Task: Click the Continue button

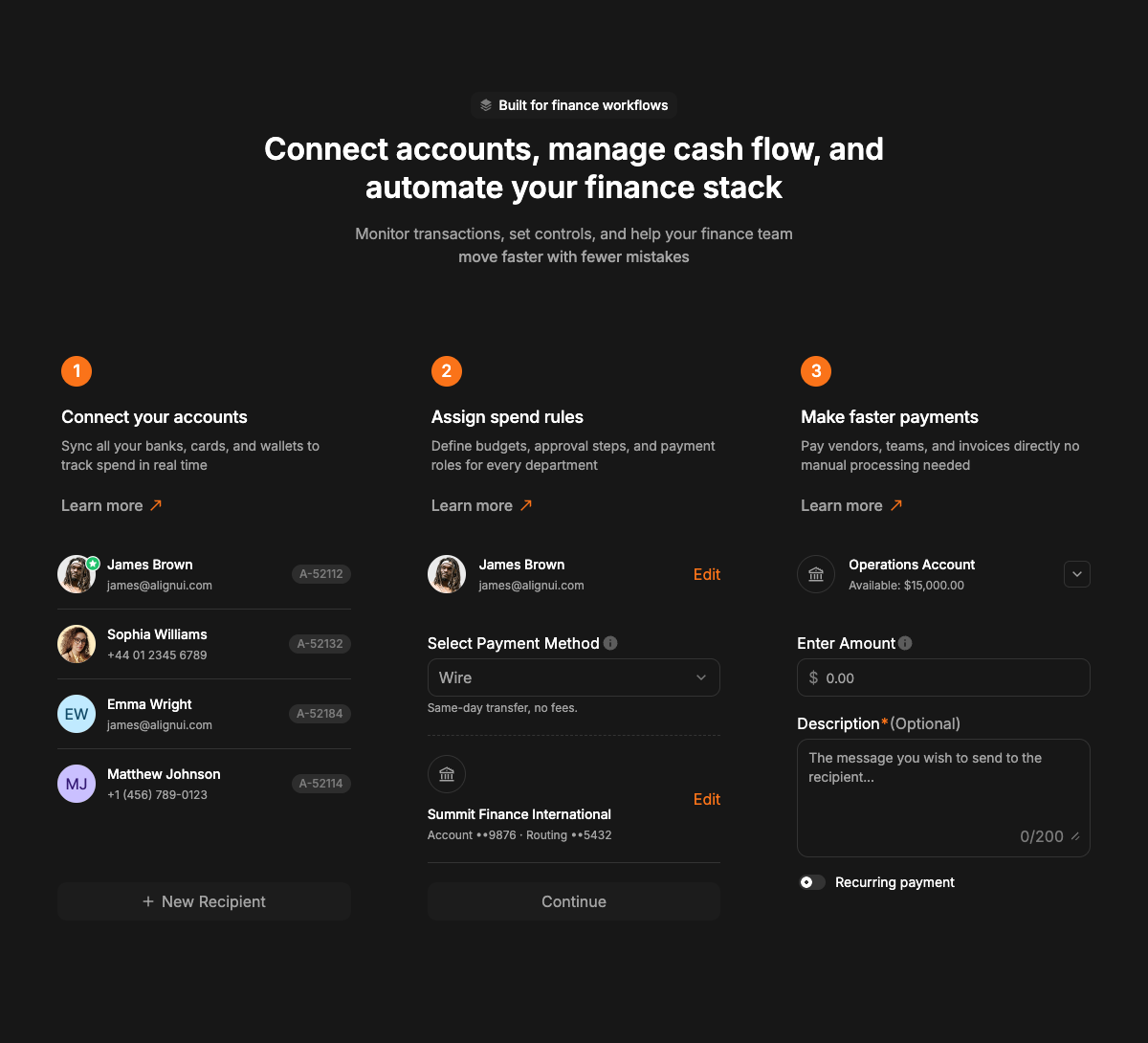Action: tap(574, 901)
